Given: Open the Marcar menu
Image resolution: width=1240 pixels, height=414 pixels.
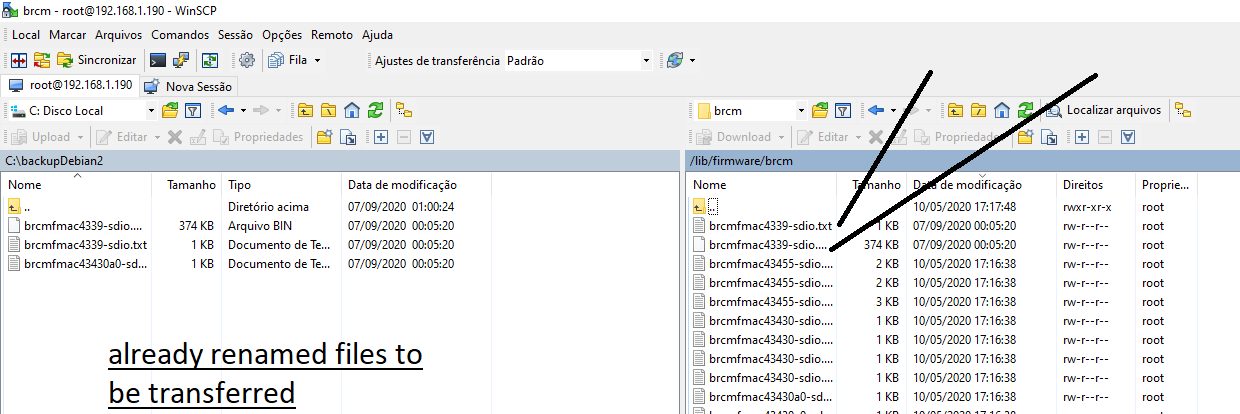Looking at the screenshot, I should [67, 34].
